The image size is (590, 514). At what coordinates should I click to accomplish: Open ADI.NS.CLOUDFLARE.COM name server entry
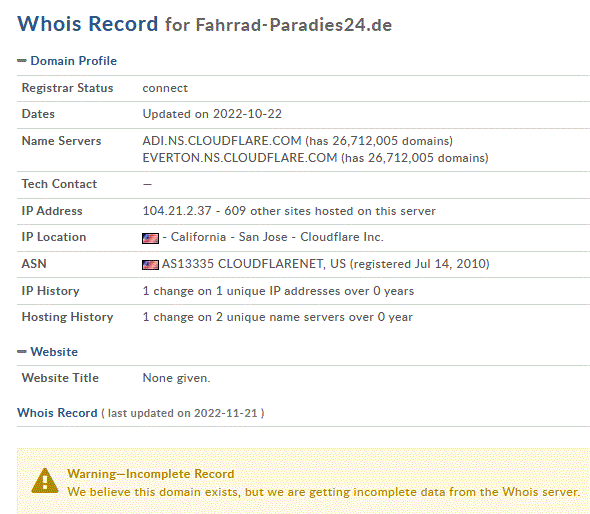tap(222, 141)
